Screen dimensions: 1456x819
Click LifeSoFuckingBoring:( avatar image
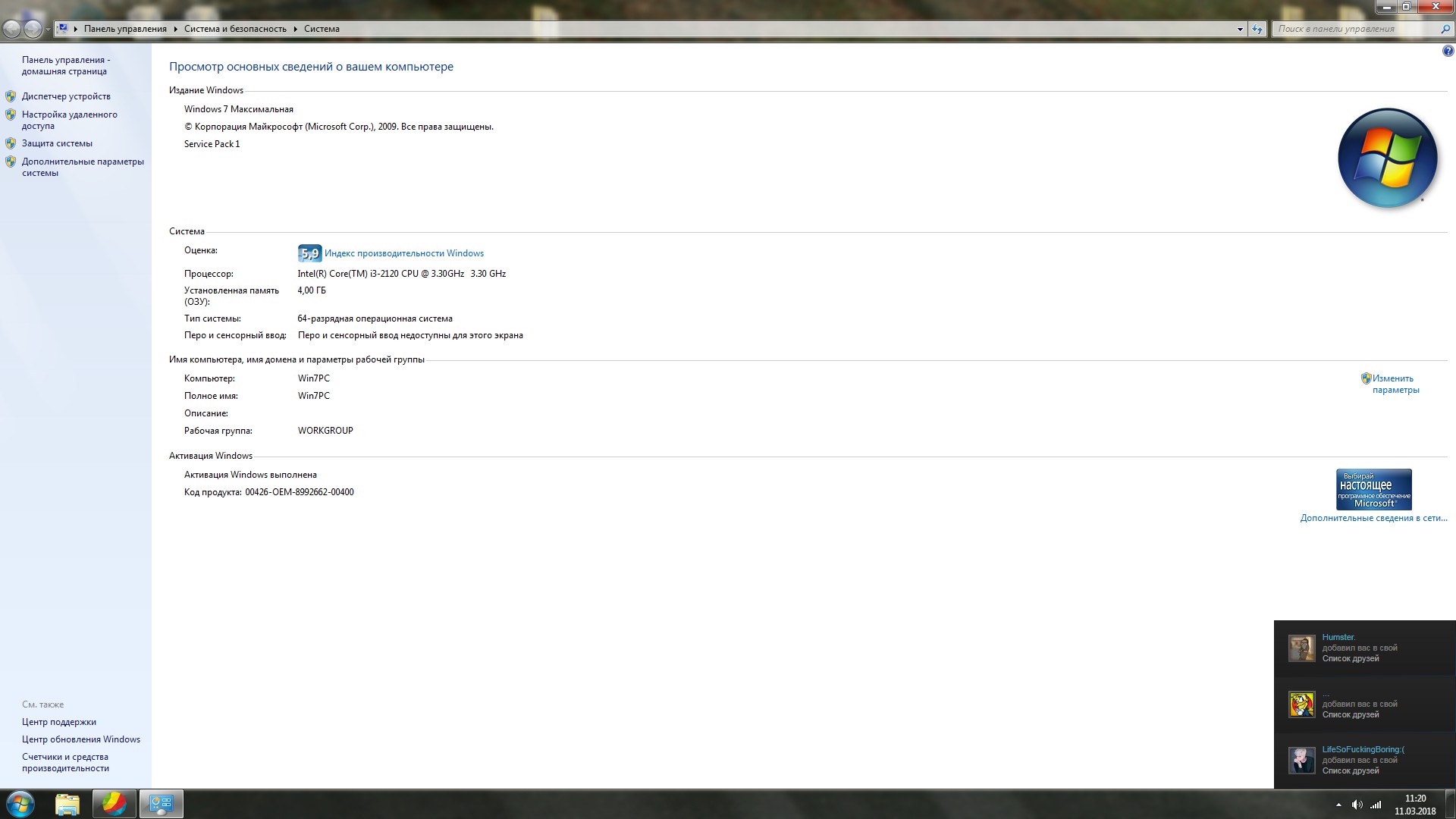(x=1301, y=761)
